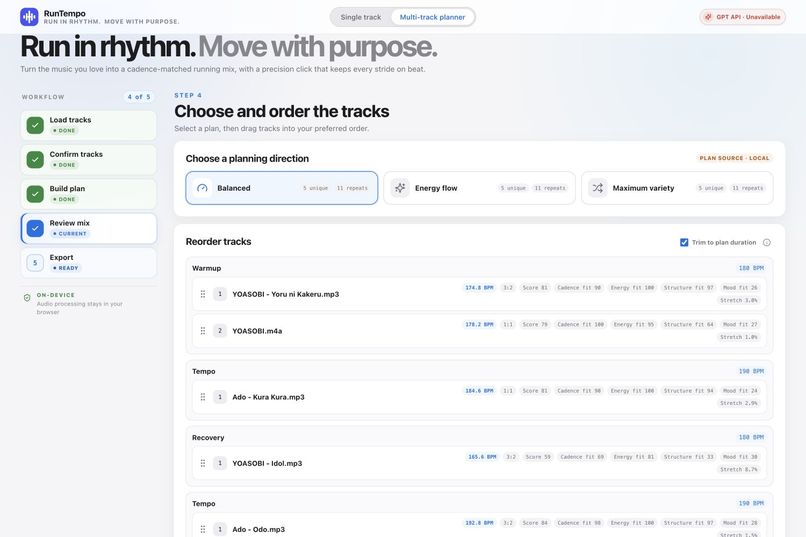Toggle the Trim to plan duration checkbox
The width and height of the screenshot is (806, 537).
click(684, 243)
